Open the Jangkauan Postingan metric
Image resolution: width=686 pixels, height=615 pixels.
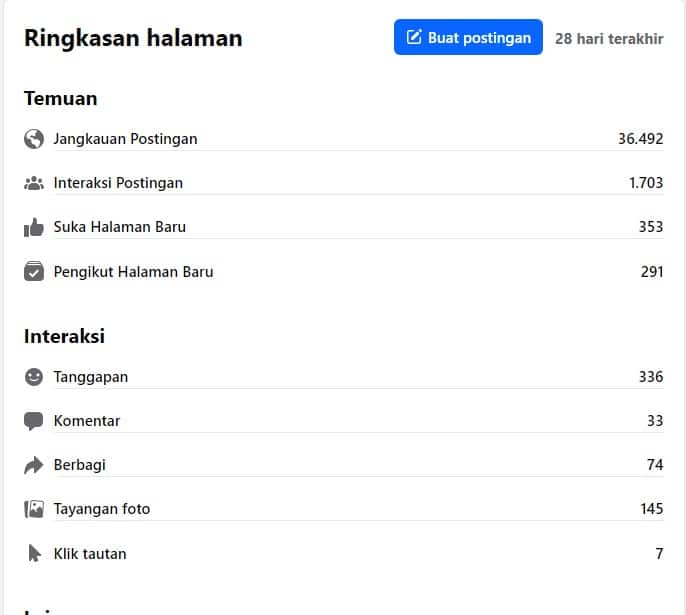coord(125,139)
